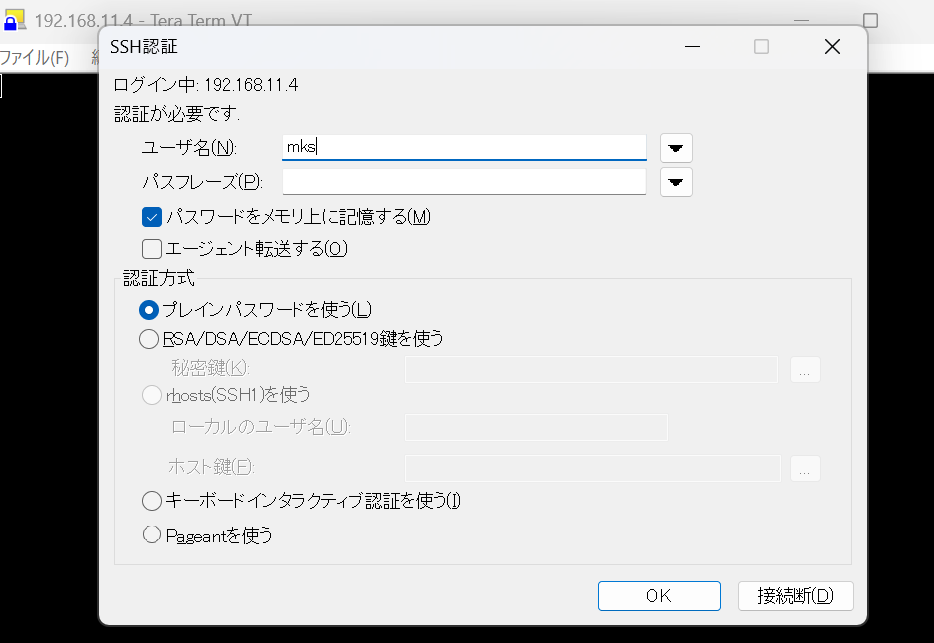
Task: Maximize the Tera Term main window
Action: point(870,20)
